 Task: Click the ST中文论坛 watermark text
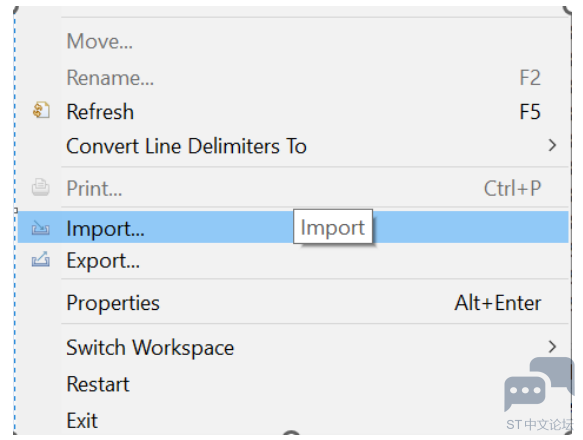pyautogui.click(x=539, y=424)
